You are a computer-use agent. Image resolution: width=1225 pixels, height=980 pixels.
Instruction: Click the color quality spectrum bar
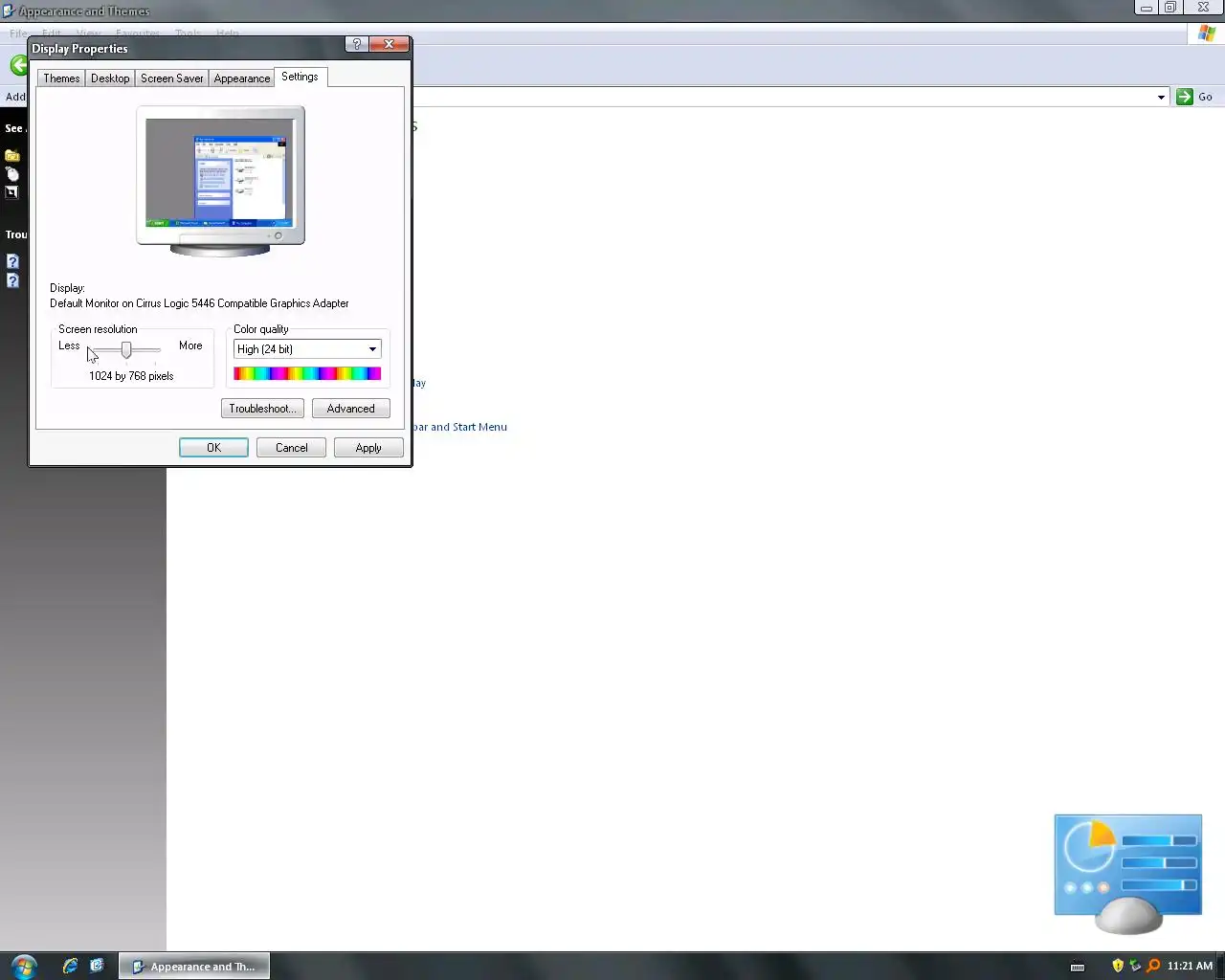307,374
